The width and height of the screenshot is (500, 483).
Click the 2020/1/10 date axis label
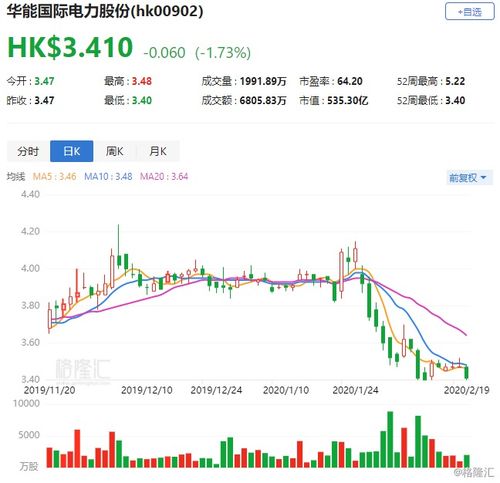(x=286, y=390)
